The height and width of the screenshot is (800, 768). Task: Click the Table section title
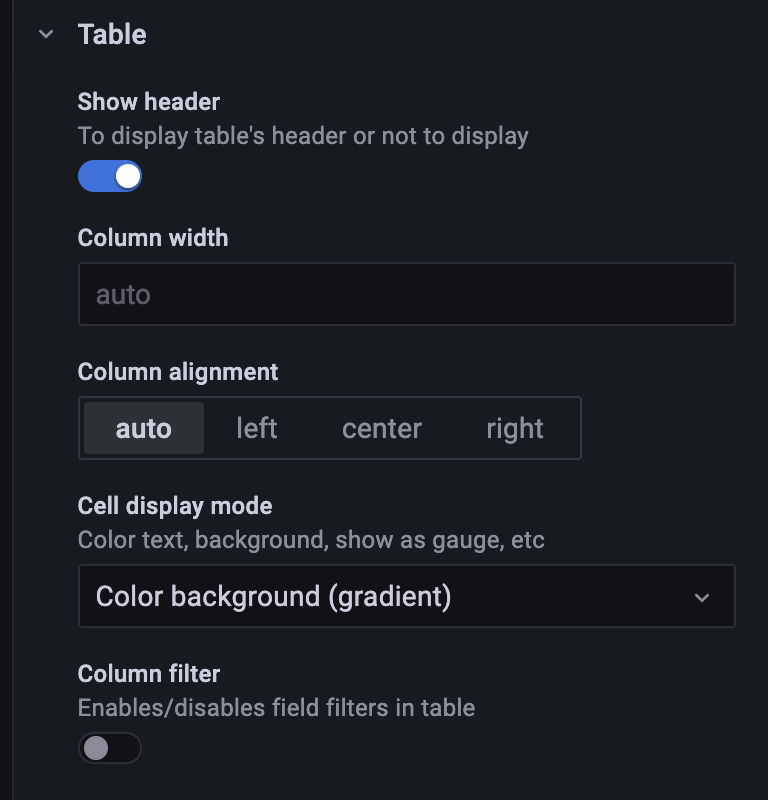112,35
